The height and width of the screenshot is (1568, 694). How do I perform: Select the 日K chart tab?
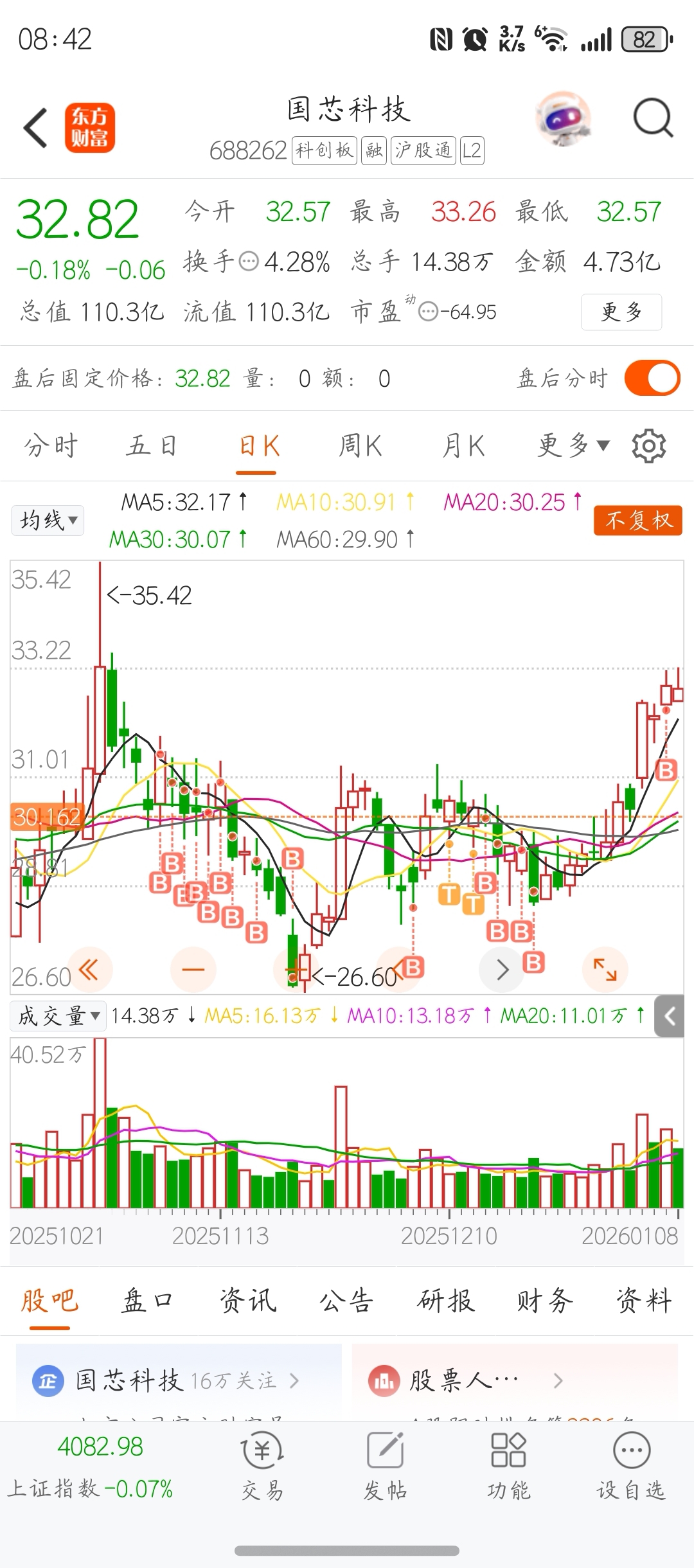(x=259, y=445)
